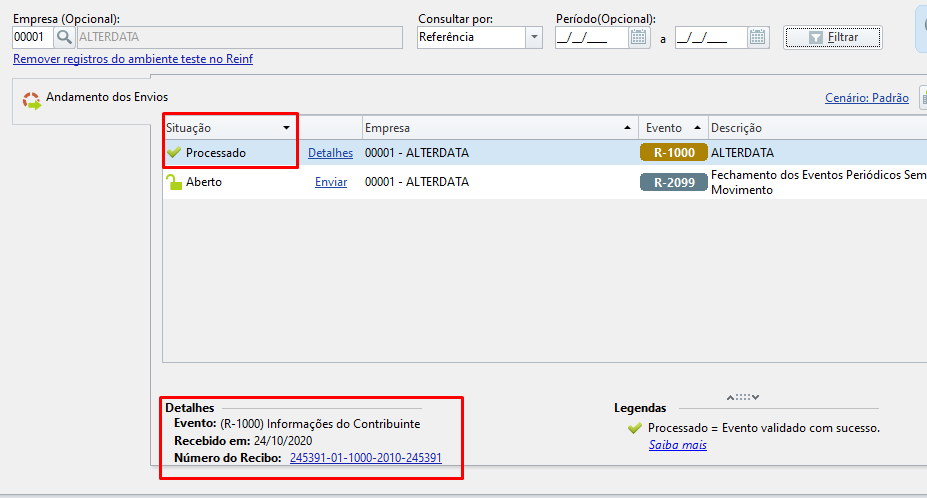This screenshot has width=927, height=498.
Task: Open Remover registros do ambiente teste link
Action: [133, 59]
